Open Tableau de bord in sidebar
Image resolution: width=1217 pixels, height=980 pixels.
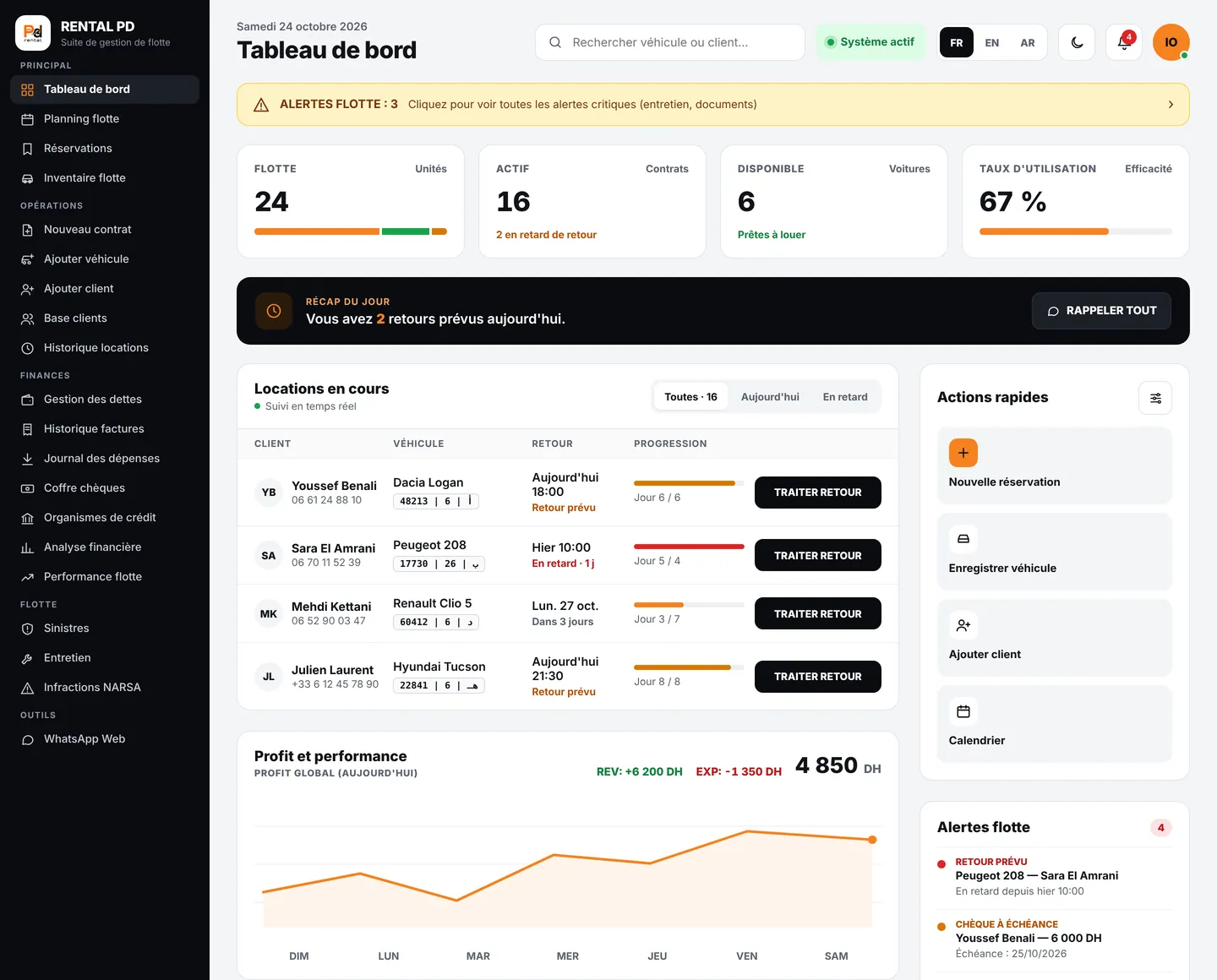point(105,90)
